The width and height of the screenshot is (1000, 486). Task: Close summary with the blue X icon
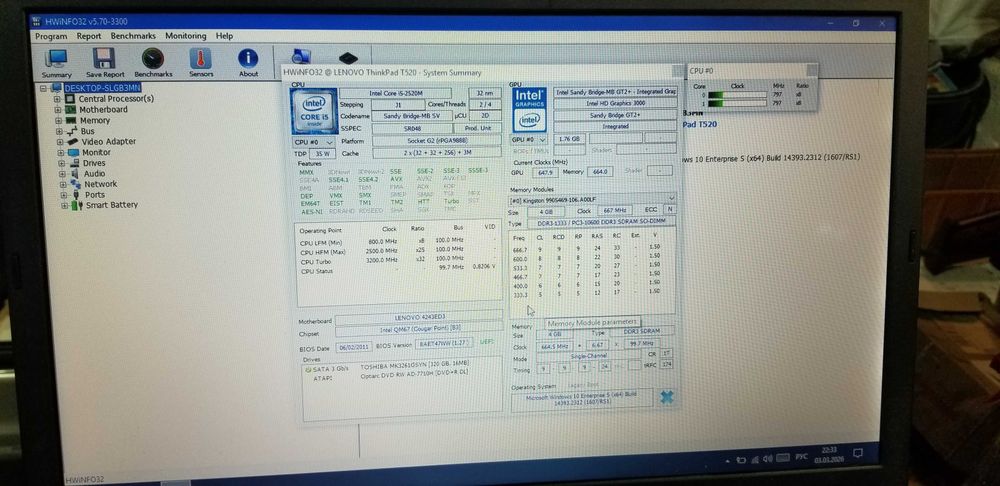click(666, 397)
